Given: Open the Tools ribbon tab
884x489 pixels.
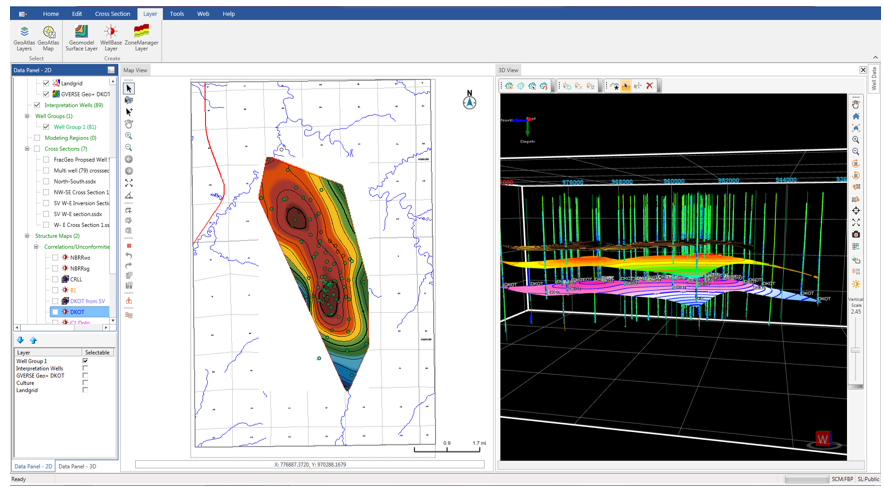Looking at the screenshot, I should [177, 14].
